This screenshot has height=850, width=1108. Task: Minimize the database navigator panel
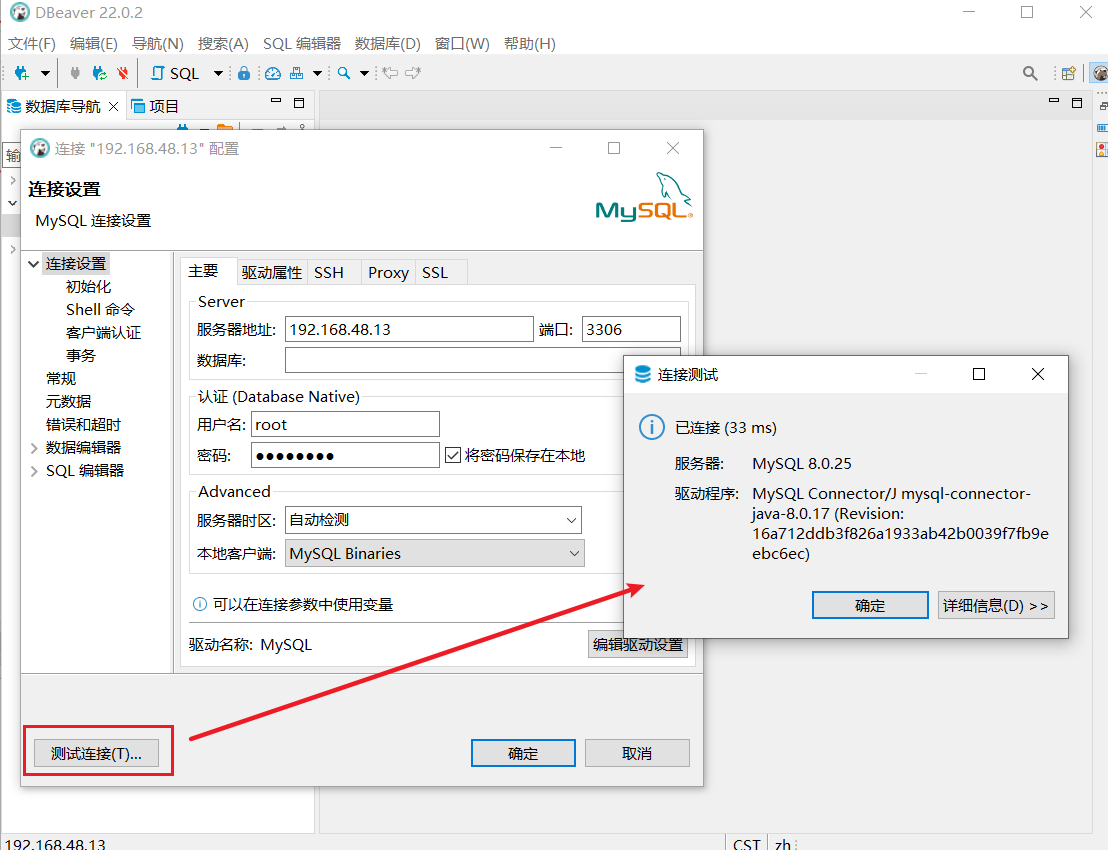[276, 102]
